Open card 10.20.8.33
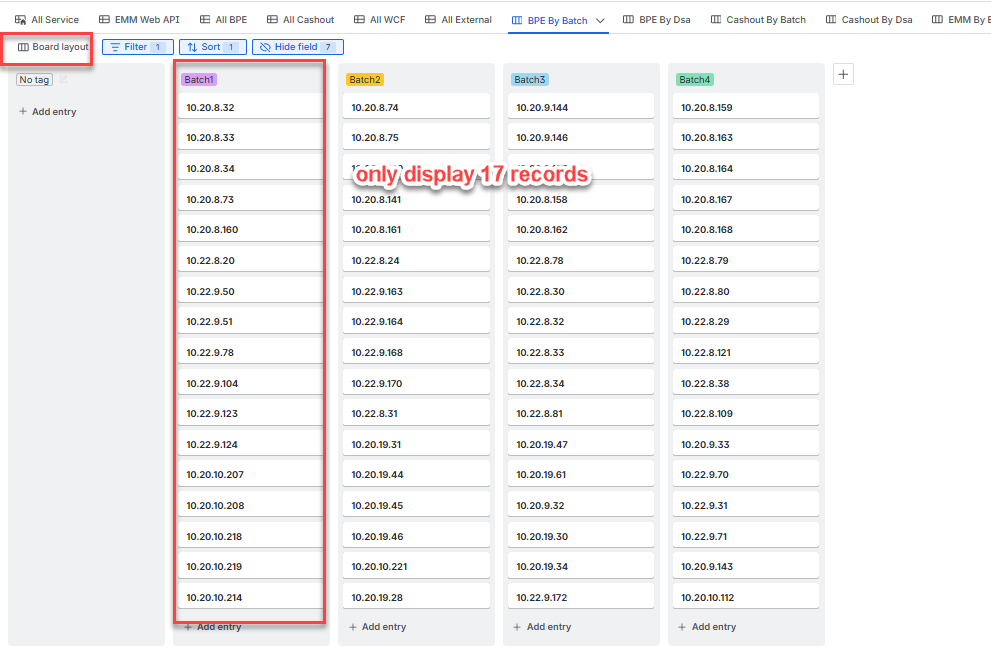Screen dimensions: 991x672 point(251,137)
